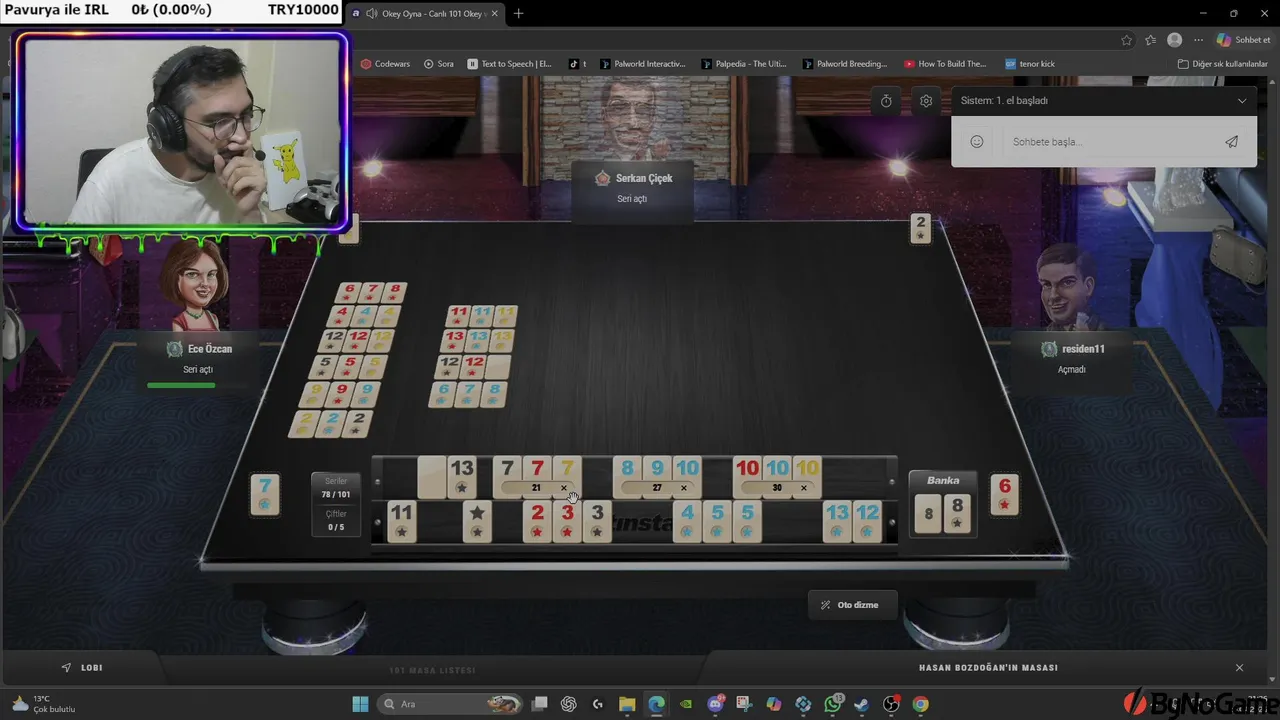Image resolution: width=1280 pixels, height=720 pixels.
Task: Open browser more options menu
Action: 1198,40
